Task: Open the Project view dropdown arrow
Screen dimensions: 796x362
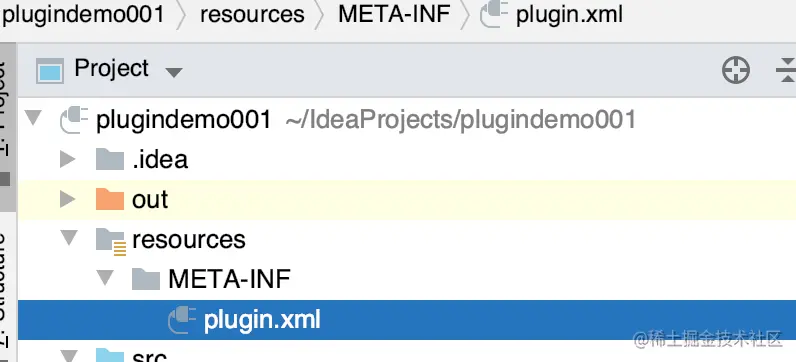Action: pos(174,73)
